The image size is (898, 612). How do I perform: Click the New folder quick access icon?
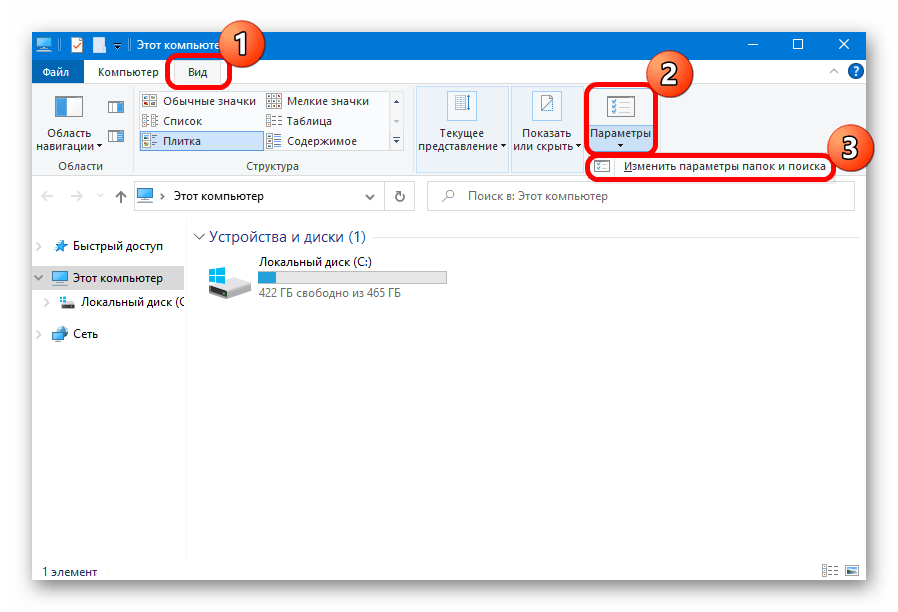[x=99, y=45]
